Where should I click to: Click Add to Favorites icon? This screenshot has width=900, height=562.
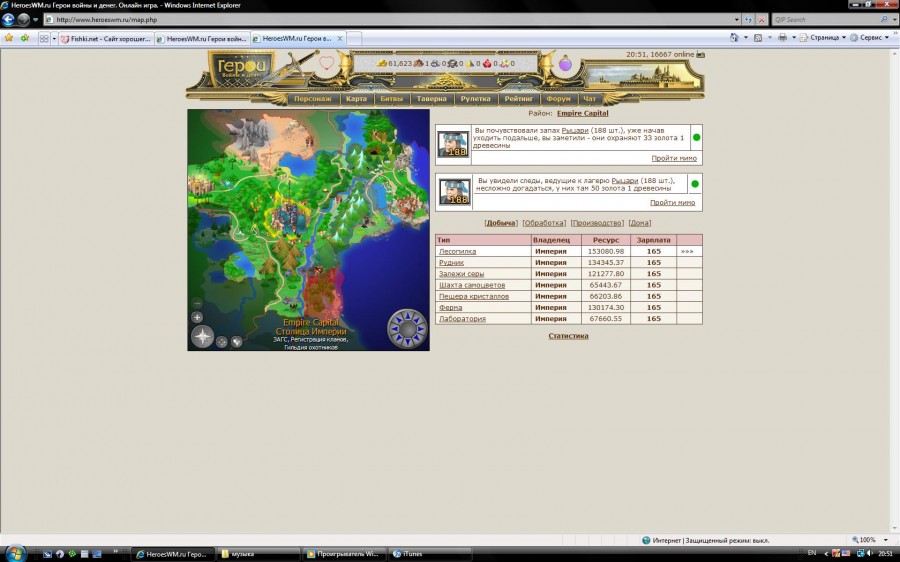pos(25,38)
